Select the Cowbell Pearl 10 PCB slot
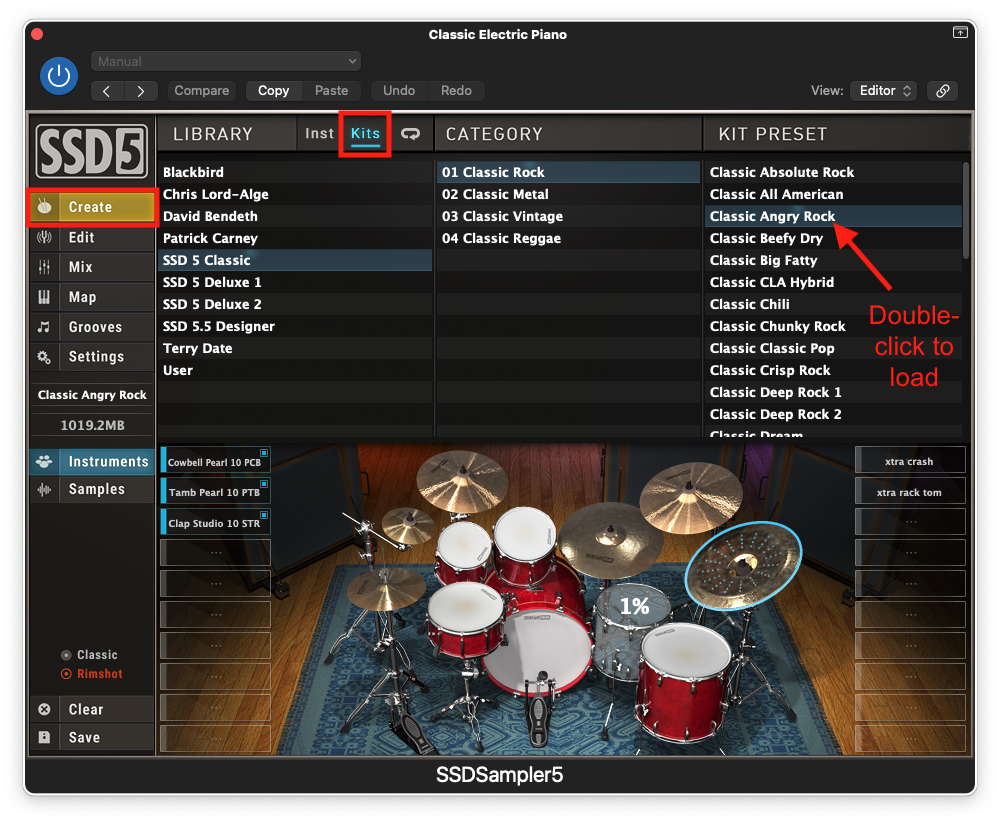Screen dimensions: 1000x823 [x=216, y=461]
